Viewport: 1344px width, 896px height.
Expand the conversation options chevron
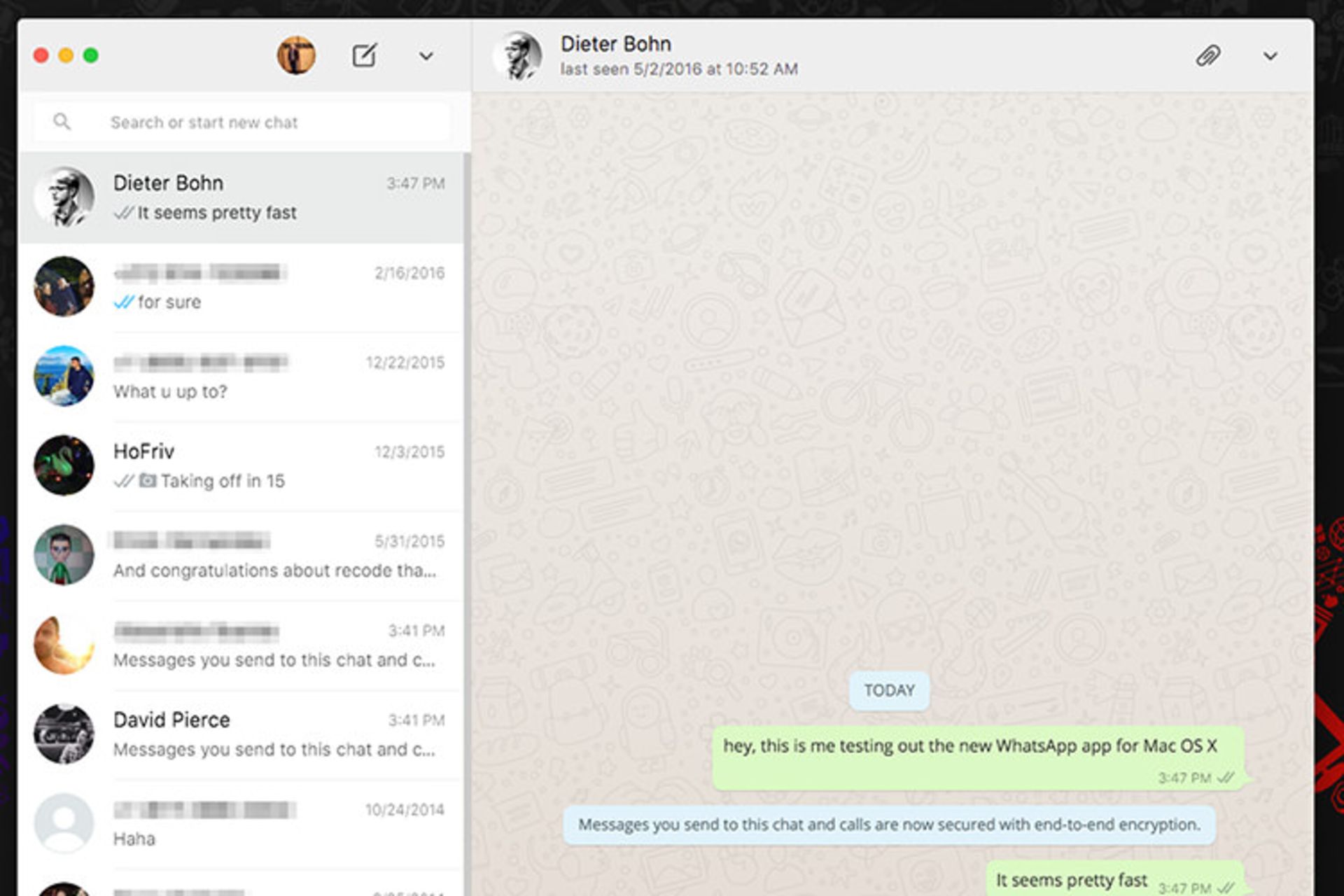click(x=1270, y=56)
